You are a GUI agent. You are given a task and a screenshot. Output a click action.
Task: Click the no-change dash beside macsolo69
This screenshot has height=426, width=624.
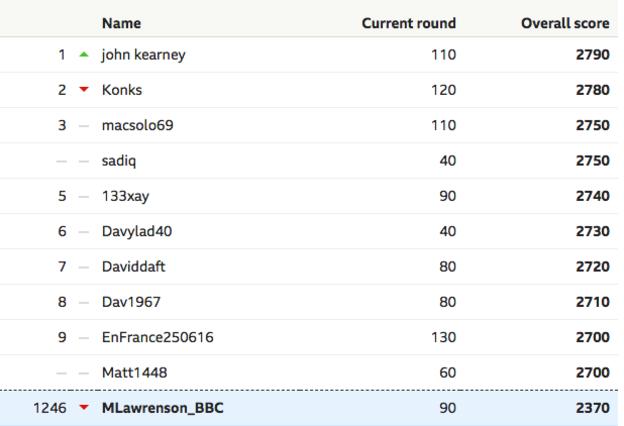tap(84, 126)
